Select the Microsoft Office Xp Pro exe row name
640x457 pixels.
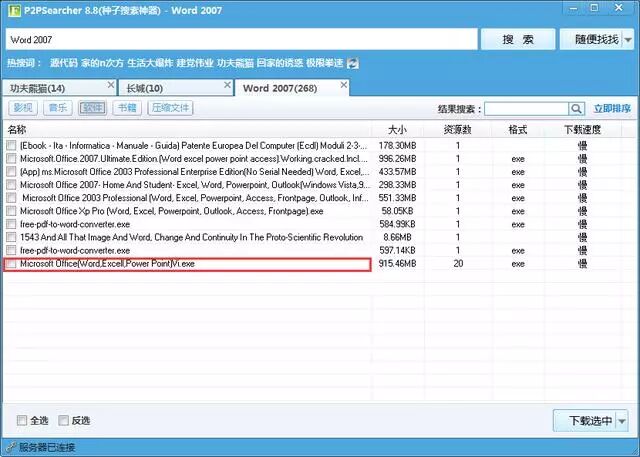coord(171,211)
